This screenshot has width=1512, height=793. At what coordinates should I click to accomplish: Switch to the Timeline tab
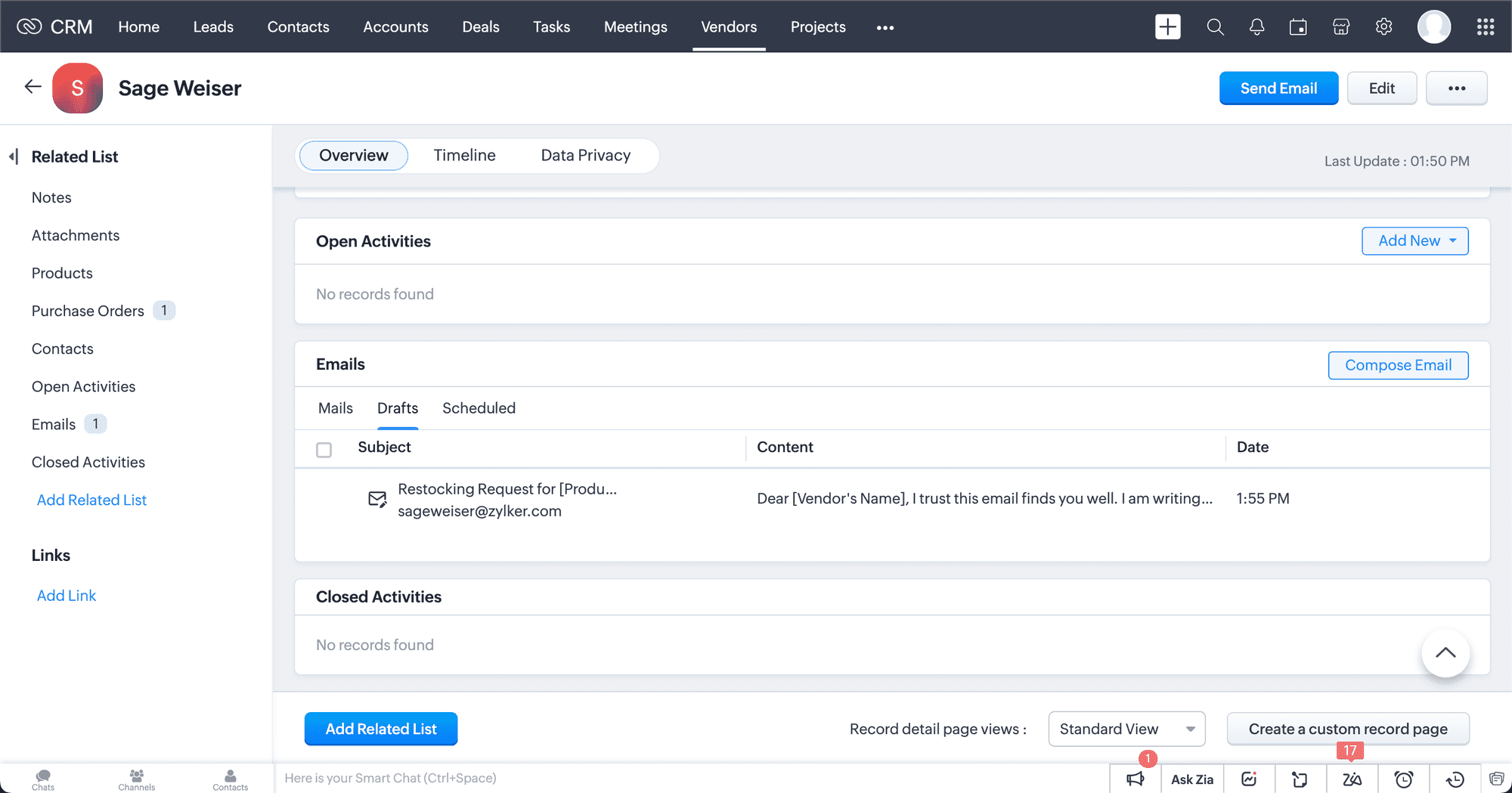(x=464, y=156)
